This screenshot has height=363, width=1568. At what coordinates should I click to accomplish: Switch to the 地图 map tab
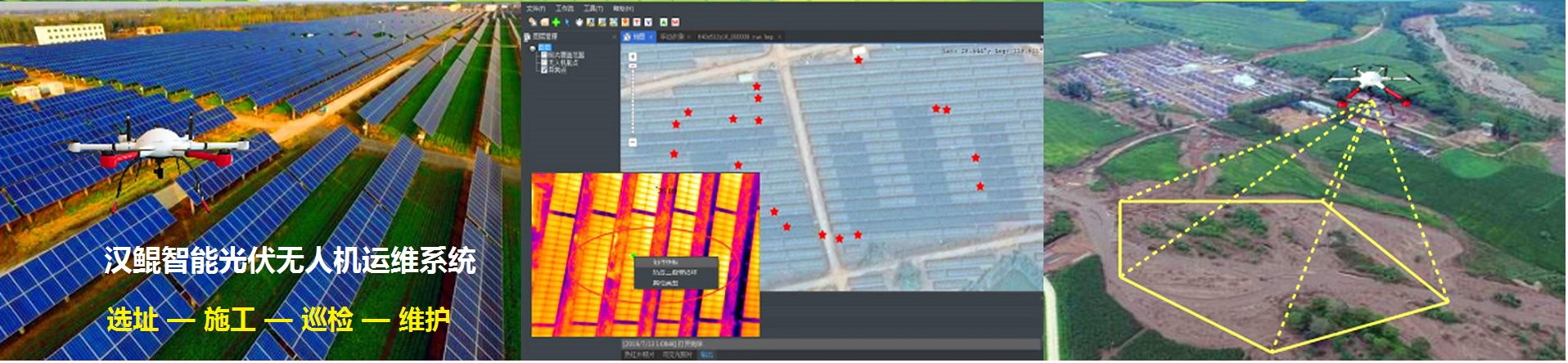(x=639, y=37)
